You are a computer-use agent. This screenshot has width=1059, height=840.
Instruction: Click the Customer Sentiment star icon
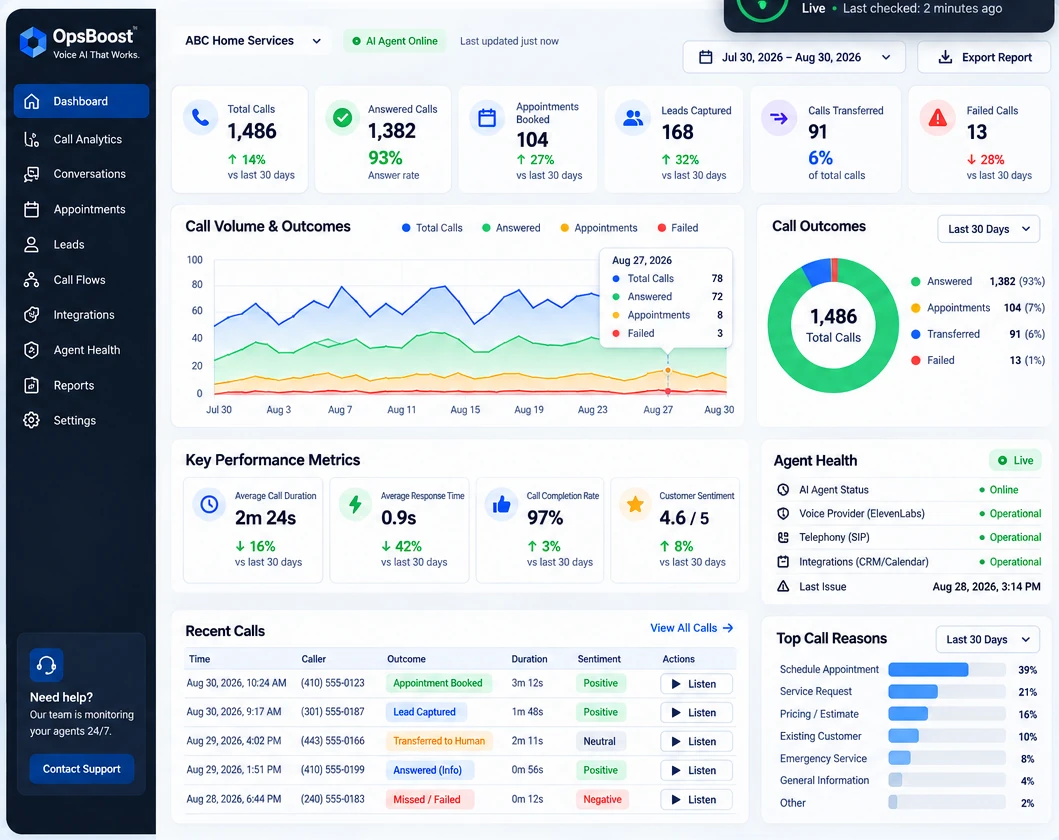coord(635,504)
